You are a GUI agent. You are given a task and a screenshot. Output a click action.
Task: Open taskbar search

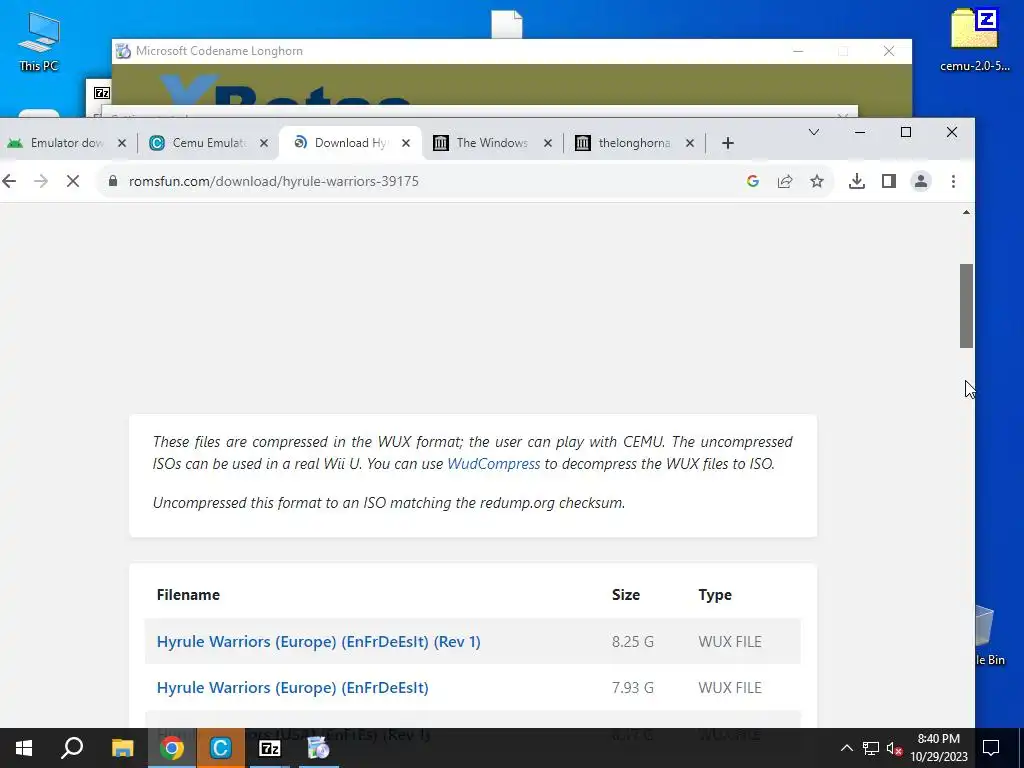tap(72, 748)
